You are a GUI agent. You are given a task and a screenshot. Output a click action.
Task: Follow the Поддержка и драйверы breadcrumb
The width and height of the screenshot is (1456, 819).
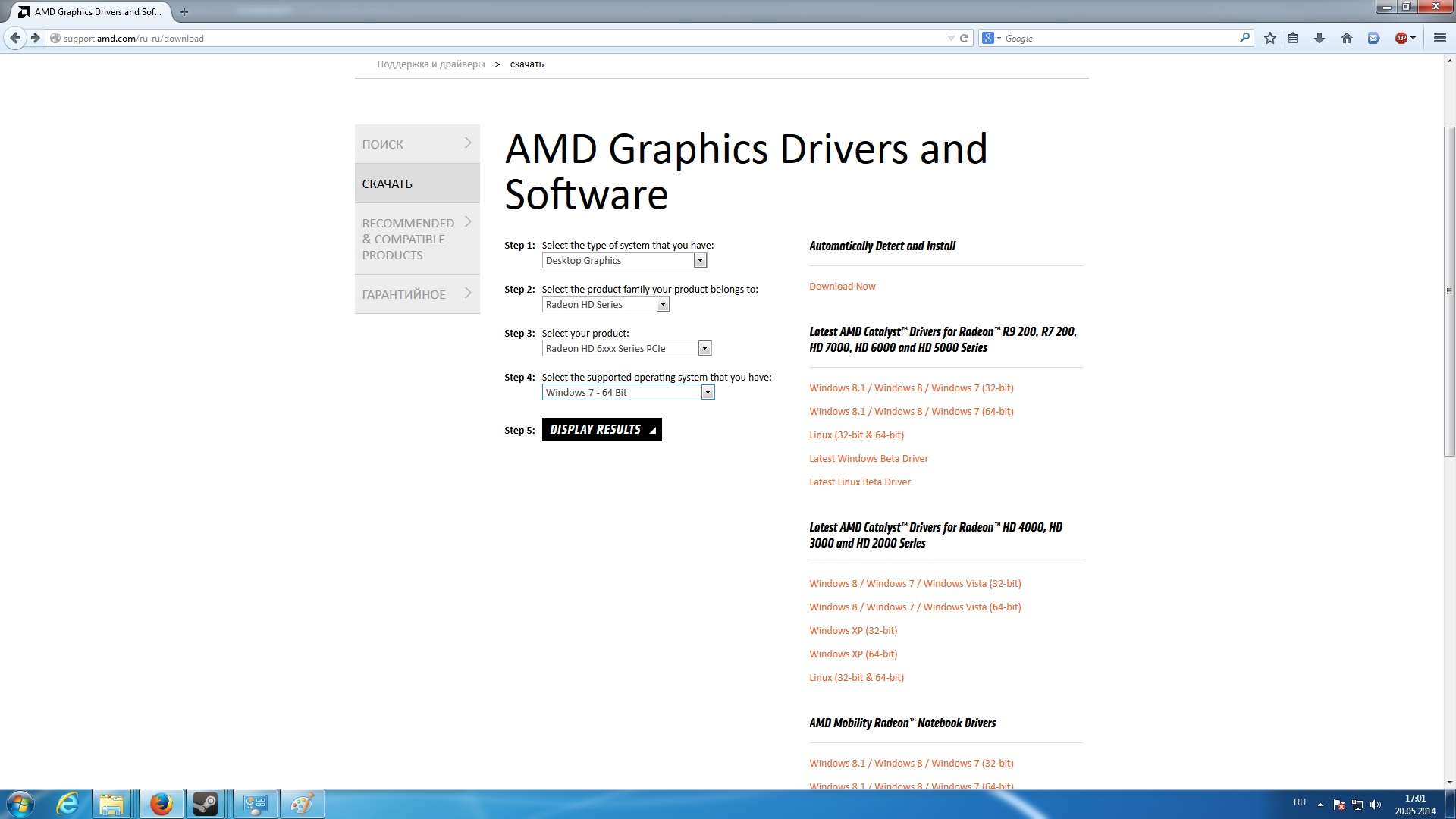coord(431,64)
